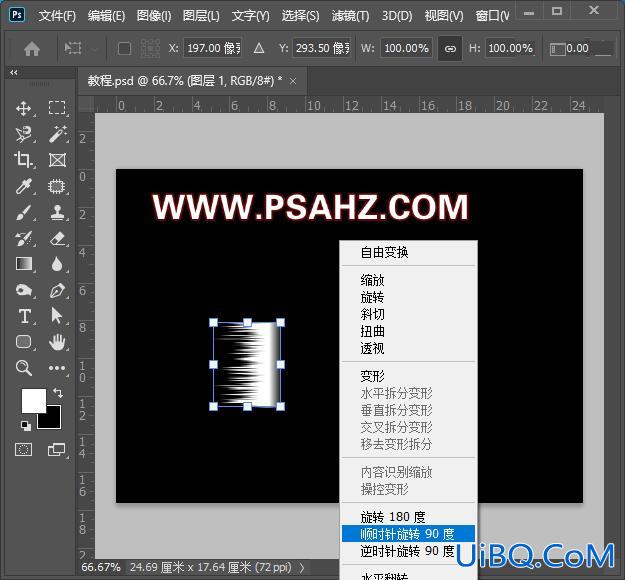The height and width of the screenshot is (580, 625).
Task: Select the Eyedropper tool
Action: 24,187
